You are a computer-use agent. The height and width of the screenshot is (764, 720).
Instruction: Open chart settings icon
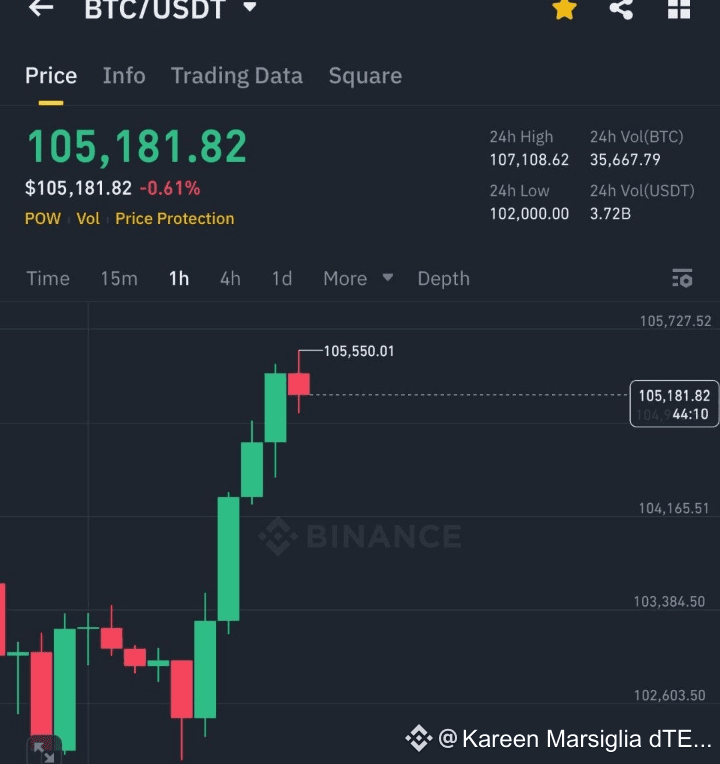(682, 278)
